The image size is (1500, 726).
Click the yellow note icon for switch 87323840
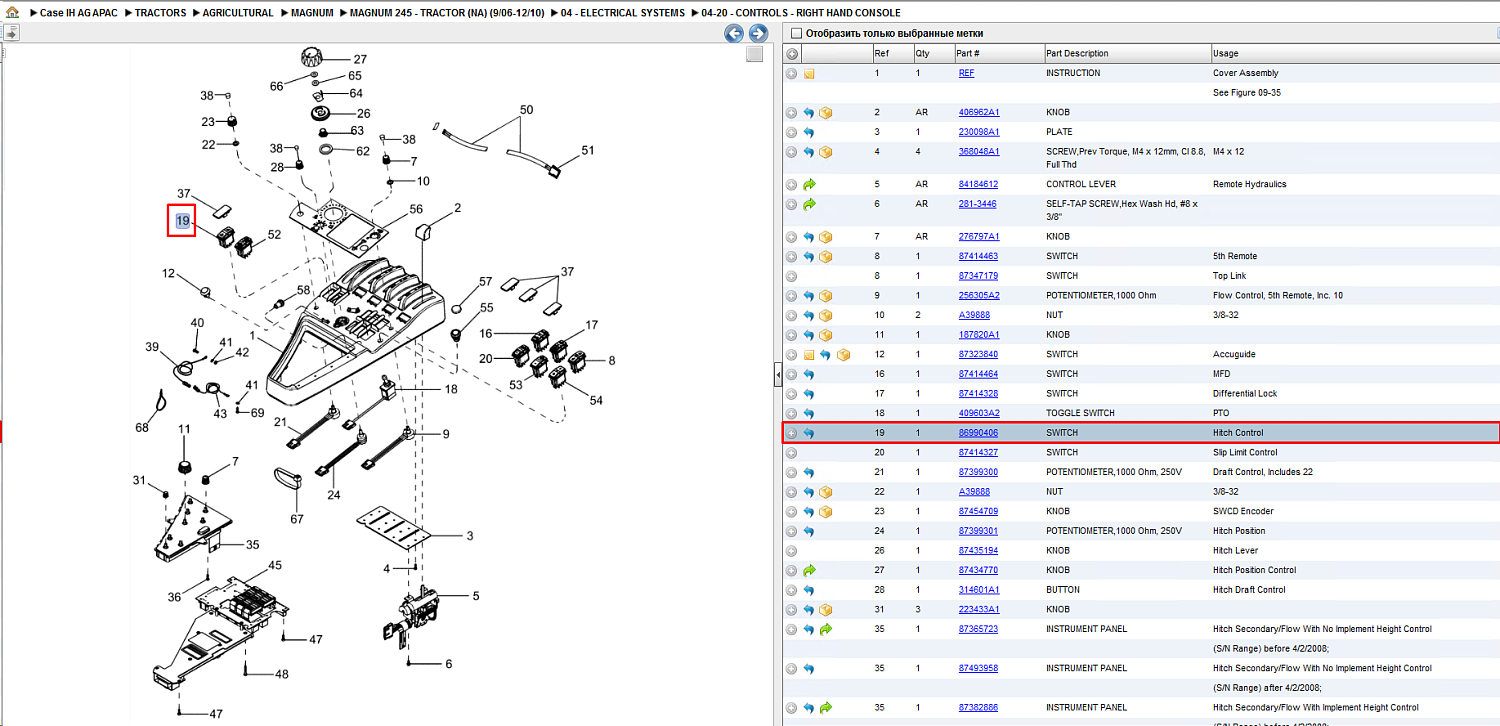pyautogui.click(x=809, y=355)
